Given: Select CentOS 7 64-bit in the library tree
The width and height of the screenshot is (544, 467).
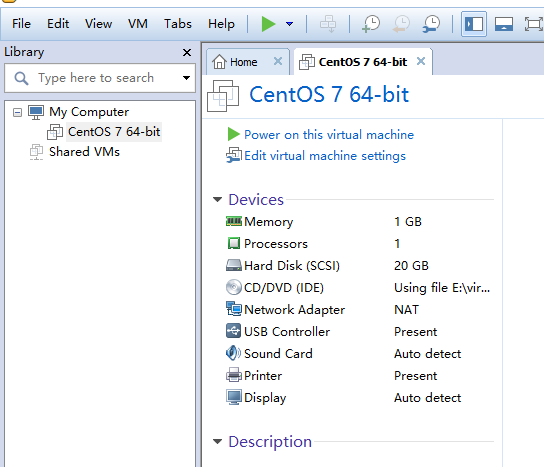Looking at the screenshot, I should 114,132.
